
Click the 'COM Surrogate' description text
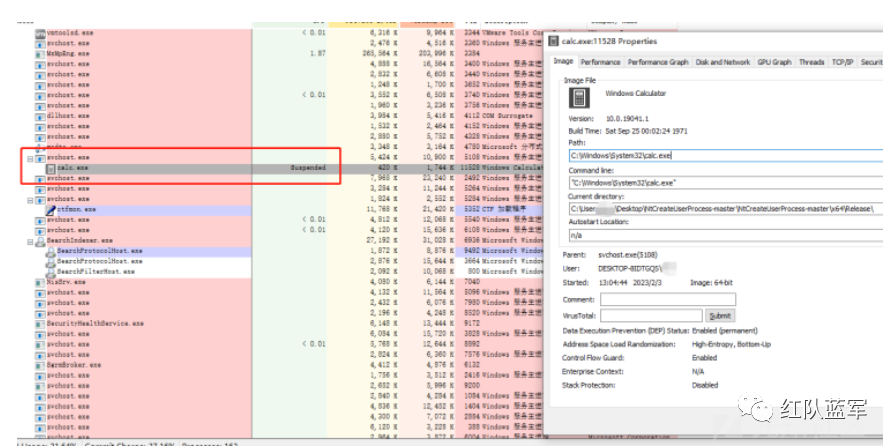[507, 117]
